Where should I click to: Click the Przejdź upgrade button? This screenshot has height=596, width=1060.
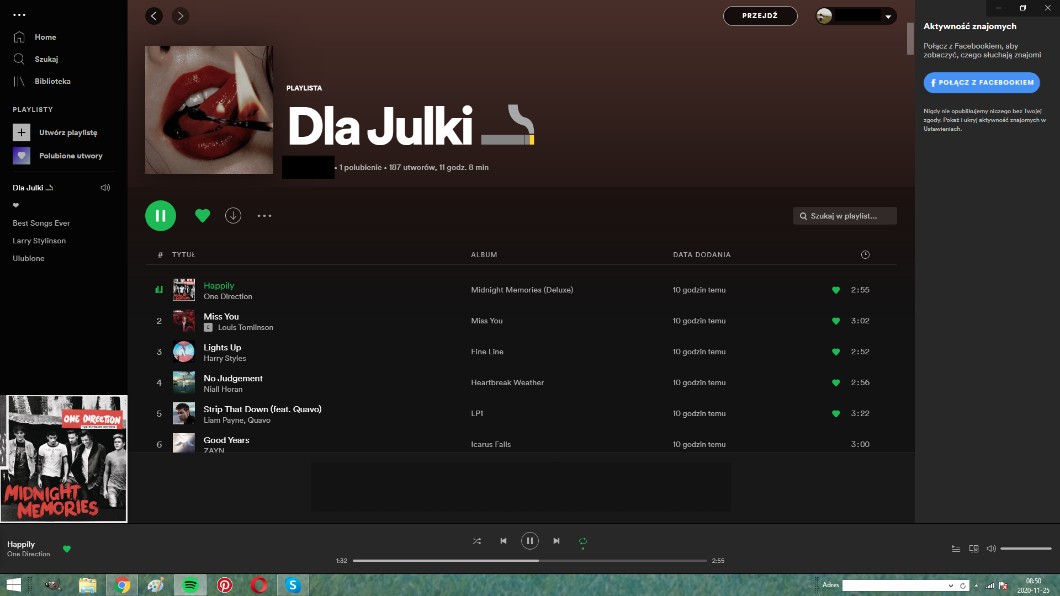[760, 16]
